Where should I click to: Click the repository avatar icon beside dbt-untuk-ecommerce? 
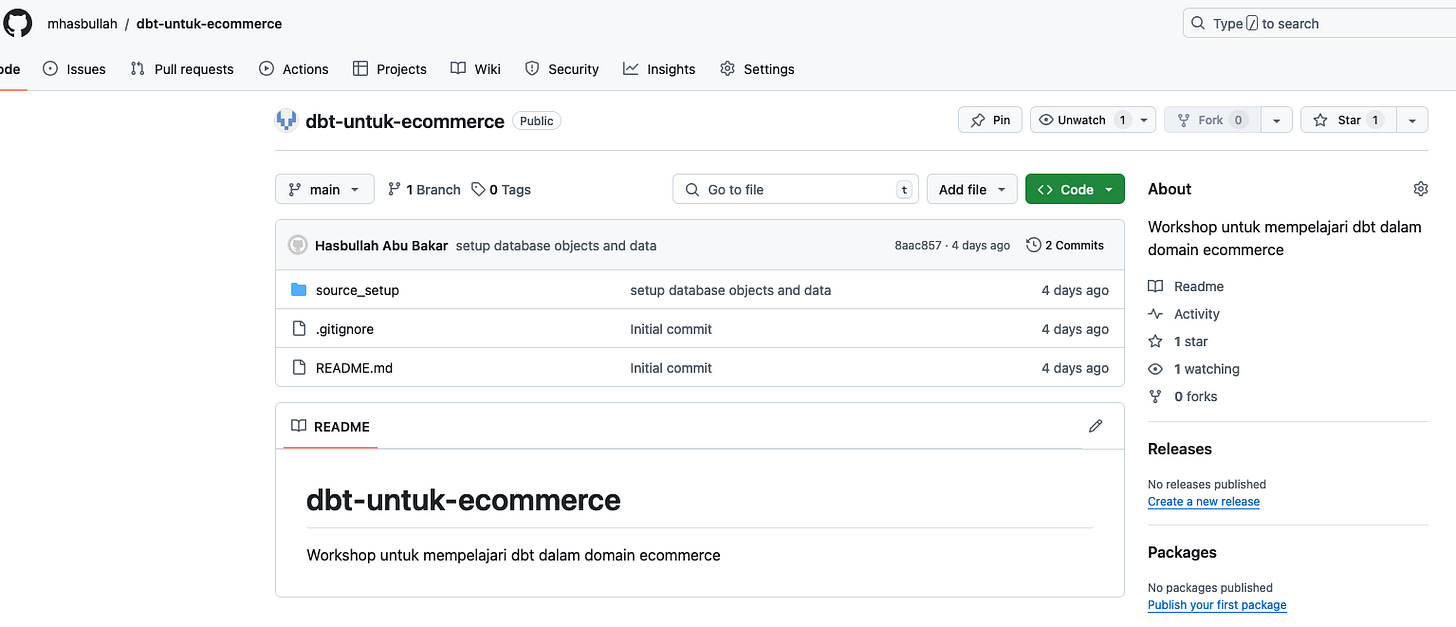pos(286,121)
